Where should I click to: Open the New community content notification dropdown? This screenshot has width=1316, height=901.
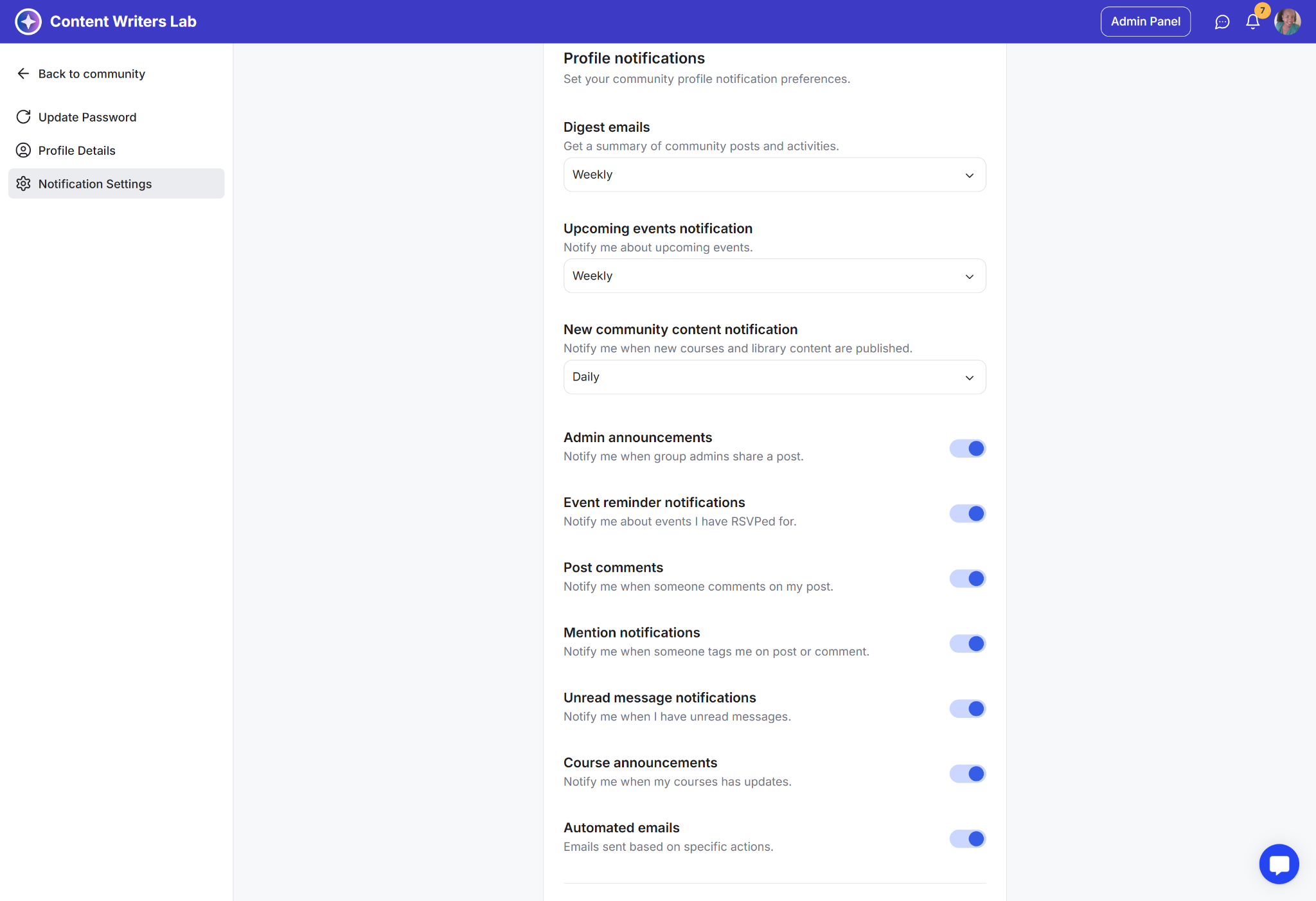[x=774, y=377]
